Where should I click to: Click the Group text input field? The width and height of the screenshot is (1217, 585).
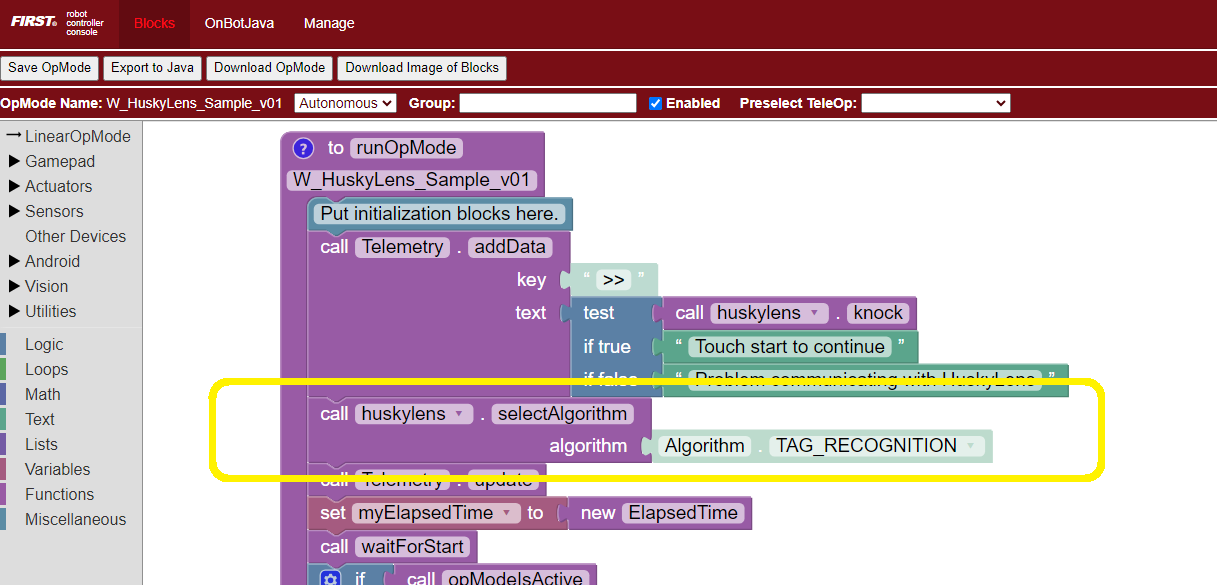pos(547,103)
